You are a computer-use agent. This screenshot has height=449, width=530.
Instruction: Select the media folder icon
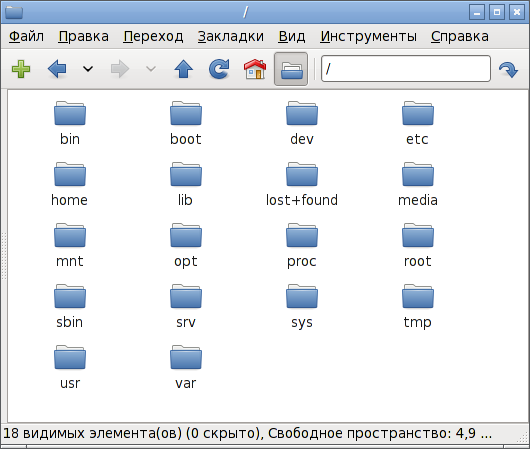click(418, 174)
